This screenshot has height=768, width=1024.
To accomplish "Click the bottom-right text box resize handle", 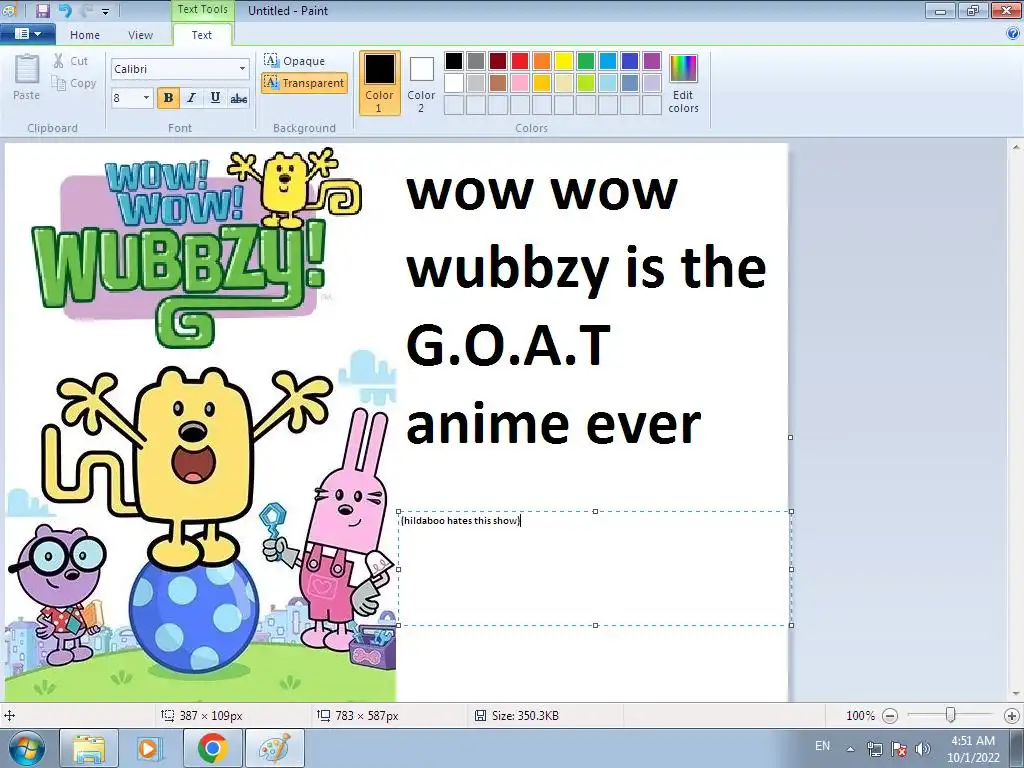I will (x=792, y=625).
